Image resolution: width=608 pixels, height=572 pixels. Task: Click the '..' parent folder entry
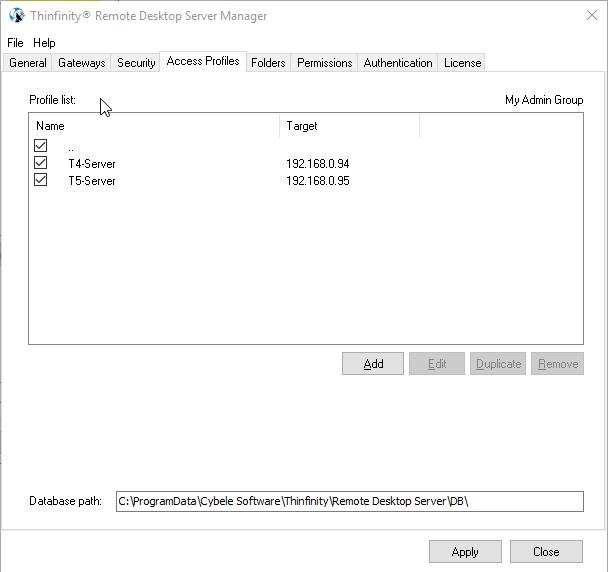tap(71, 149)
